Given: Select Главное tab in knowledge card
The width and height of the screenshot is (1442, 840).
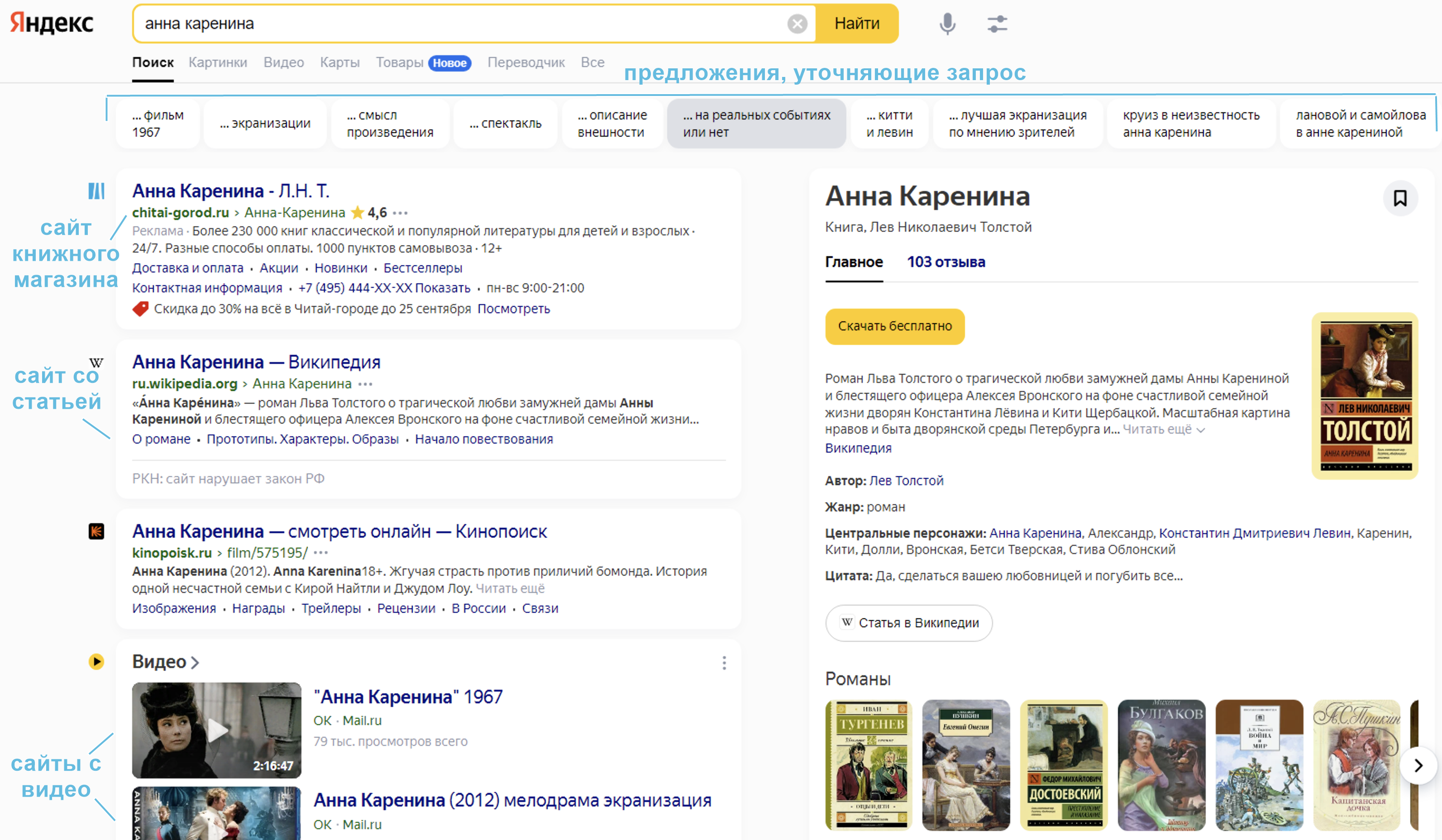Looking at the screenshot, I should click(854, 262).
